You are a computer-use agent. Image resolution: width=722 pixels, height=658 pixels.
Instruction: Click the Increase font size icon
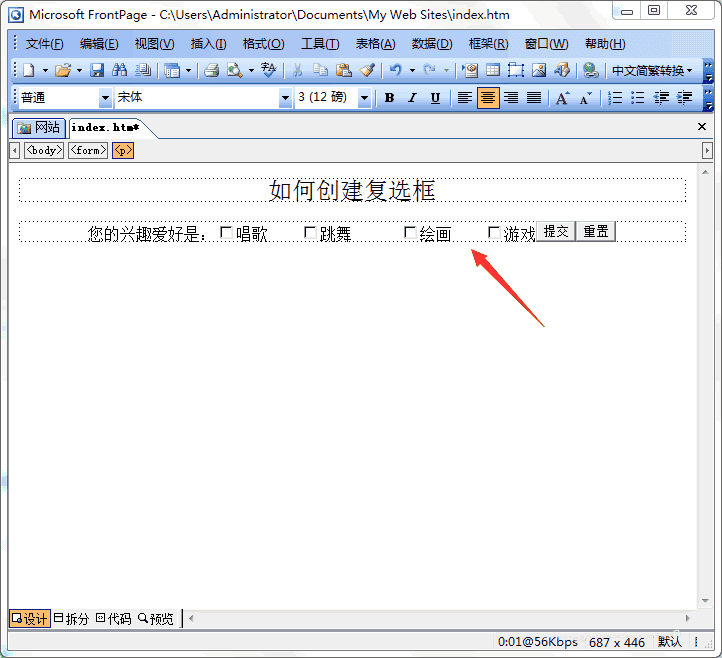[x=562, y=98]
